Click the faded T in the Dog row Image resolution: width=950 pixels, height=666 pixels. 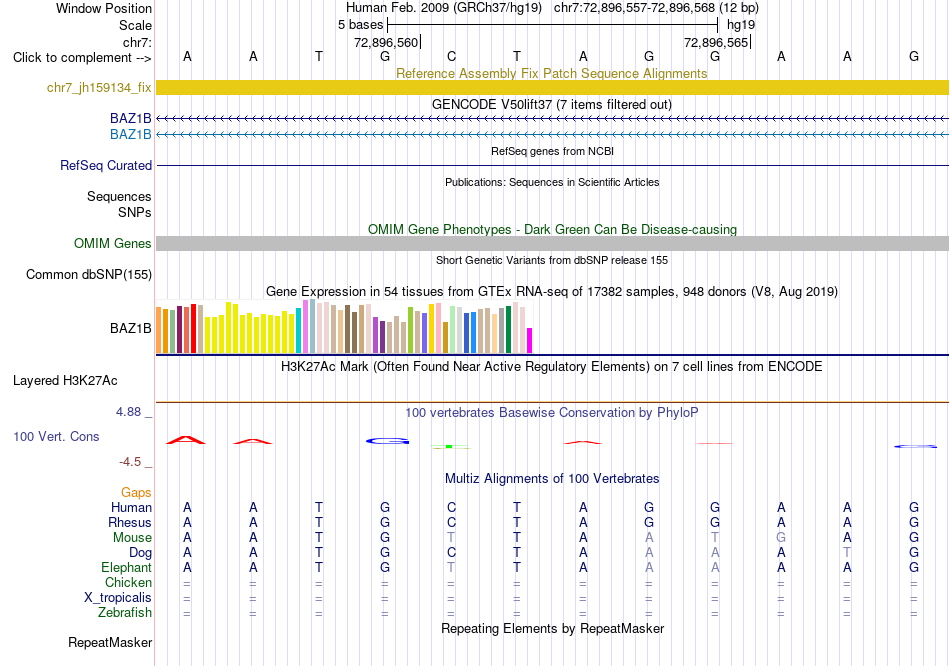[x=847, y=552]
